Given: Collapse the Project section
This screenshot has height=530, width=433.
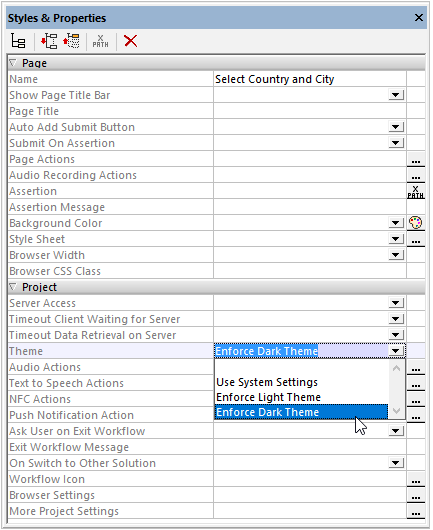Looking at the screenshot, I should pyautogui.click(x=13, y=287).
